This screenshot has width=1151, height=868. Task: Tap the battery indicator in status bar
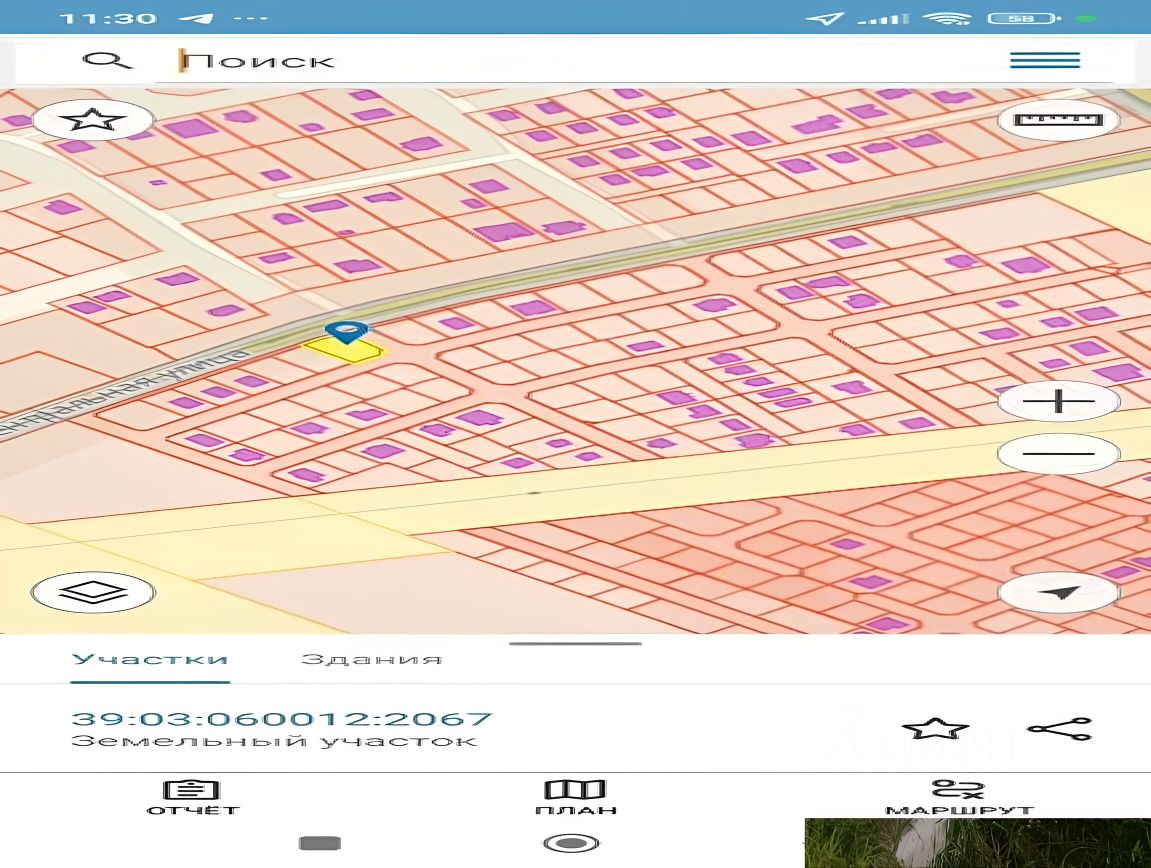click(x=1025, y=18)
